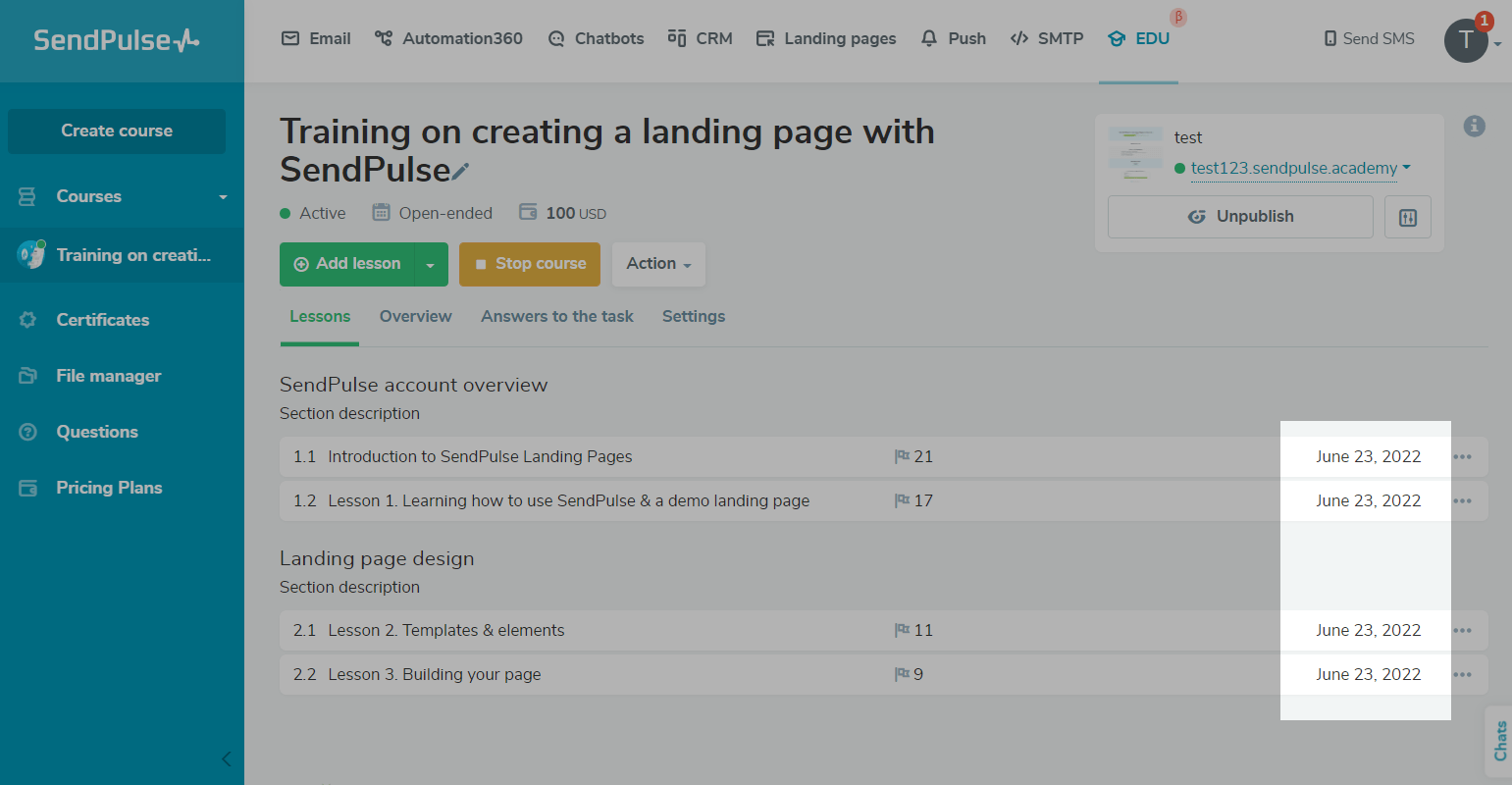
Task: Switch to Answers to the task tab
Action: (x=556, y=316)
